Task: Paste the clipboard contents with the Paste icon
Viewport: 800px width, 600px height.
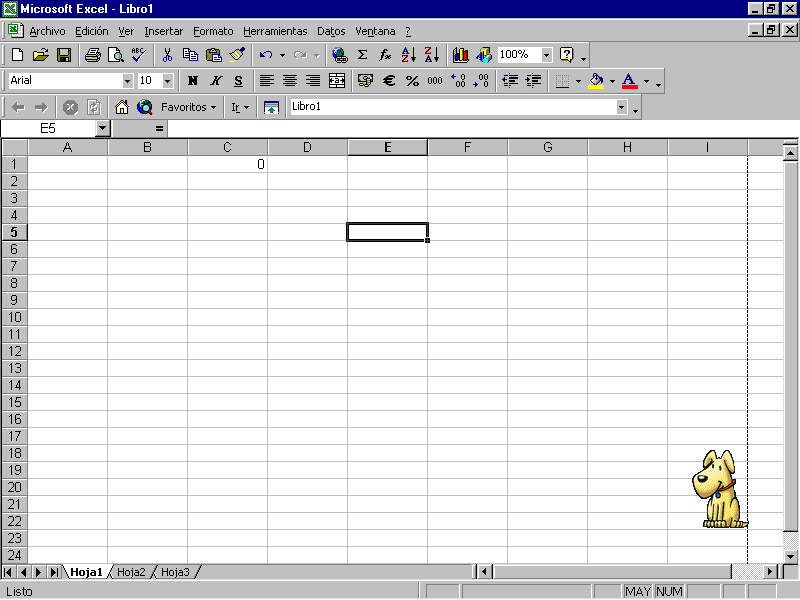Action: (x=214, y=55)
